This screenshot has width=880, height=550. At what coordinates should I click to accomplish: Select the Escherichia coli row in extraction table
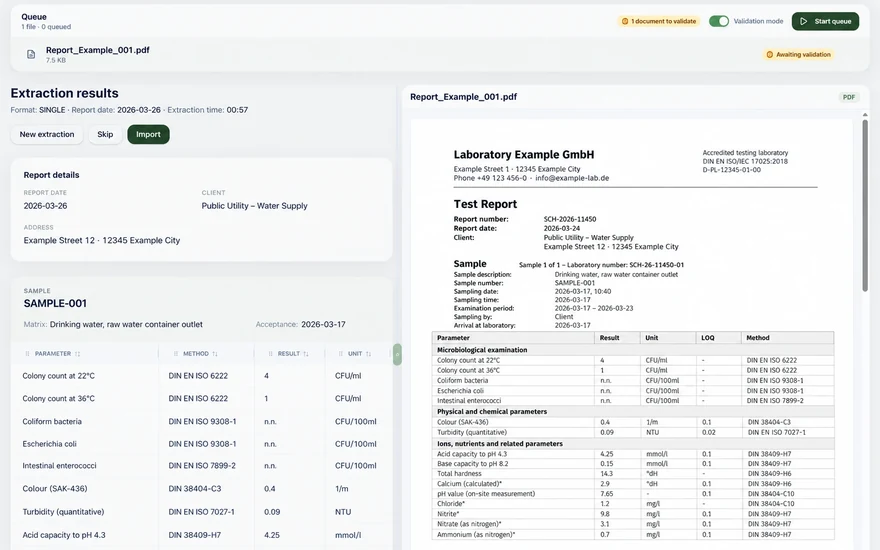pos(201,443)
